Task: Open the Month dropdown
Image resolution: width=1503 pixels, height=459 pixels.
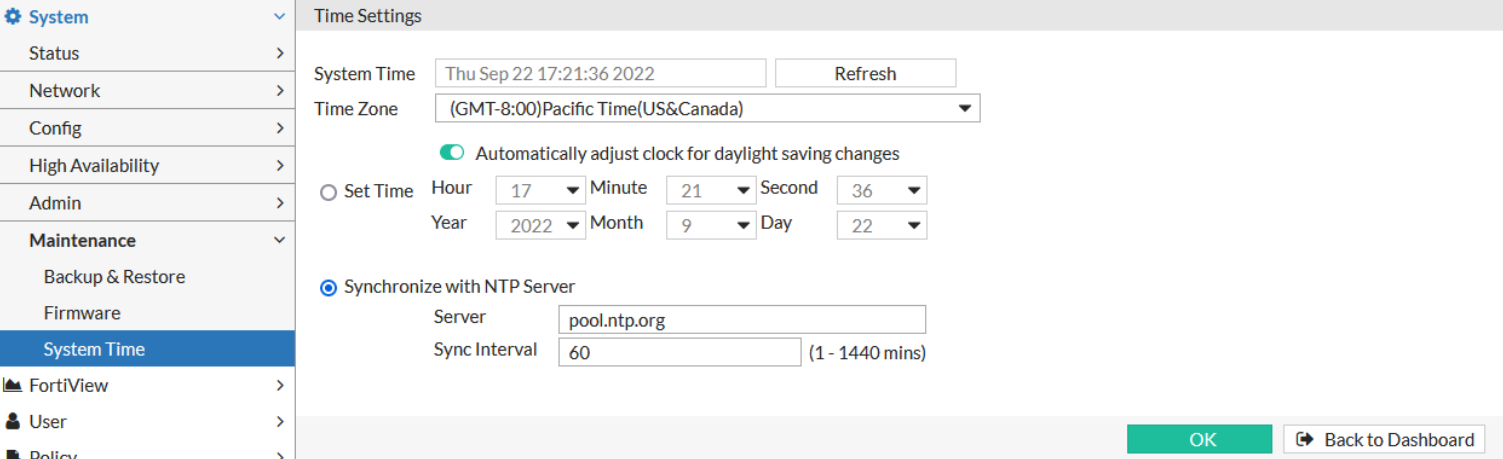Action: point(711,226)
